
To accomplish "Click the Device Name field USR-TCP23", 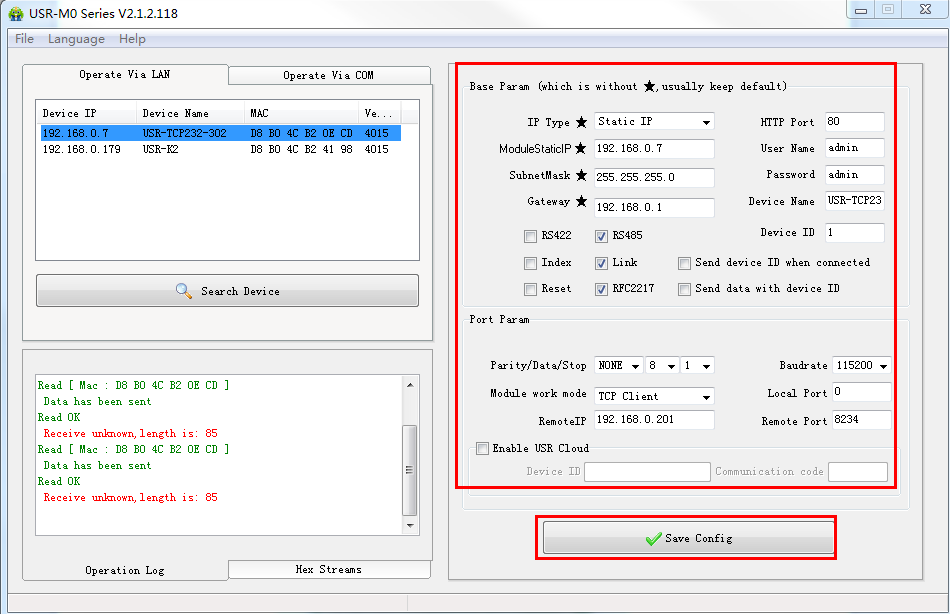I will point(854,201).
